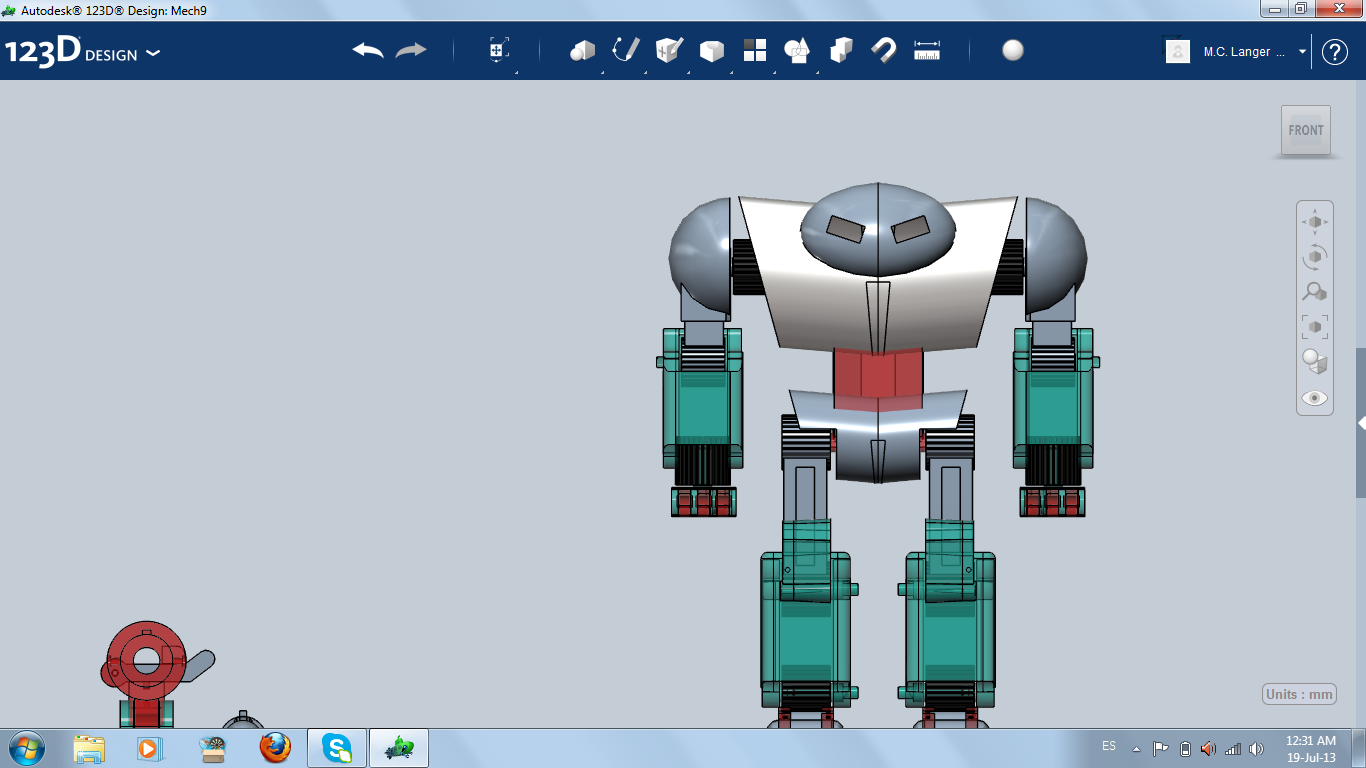Open Windows Explorer from the taskbar
The height and width of the screenshot is (768, 1366).
click(89, 748)
